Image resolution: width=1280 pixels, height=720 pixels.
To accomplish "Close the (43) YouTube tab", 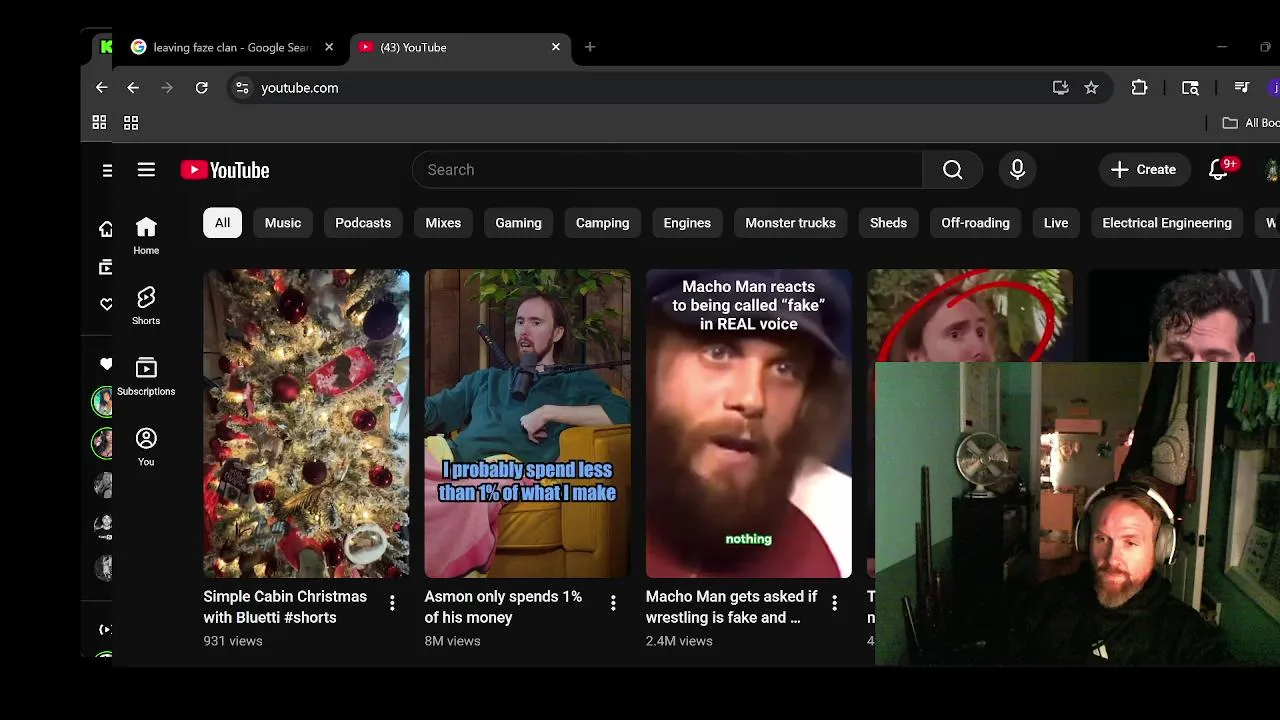I will tap(556, 47).
